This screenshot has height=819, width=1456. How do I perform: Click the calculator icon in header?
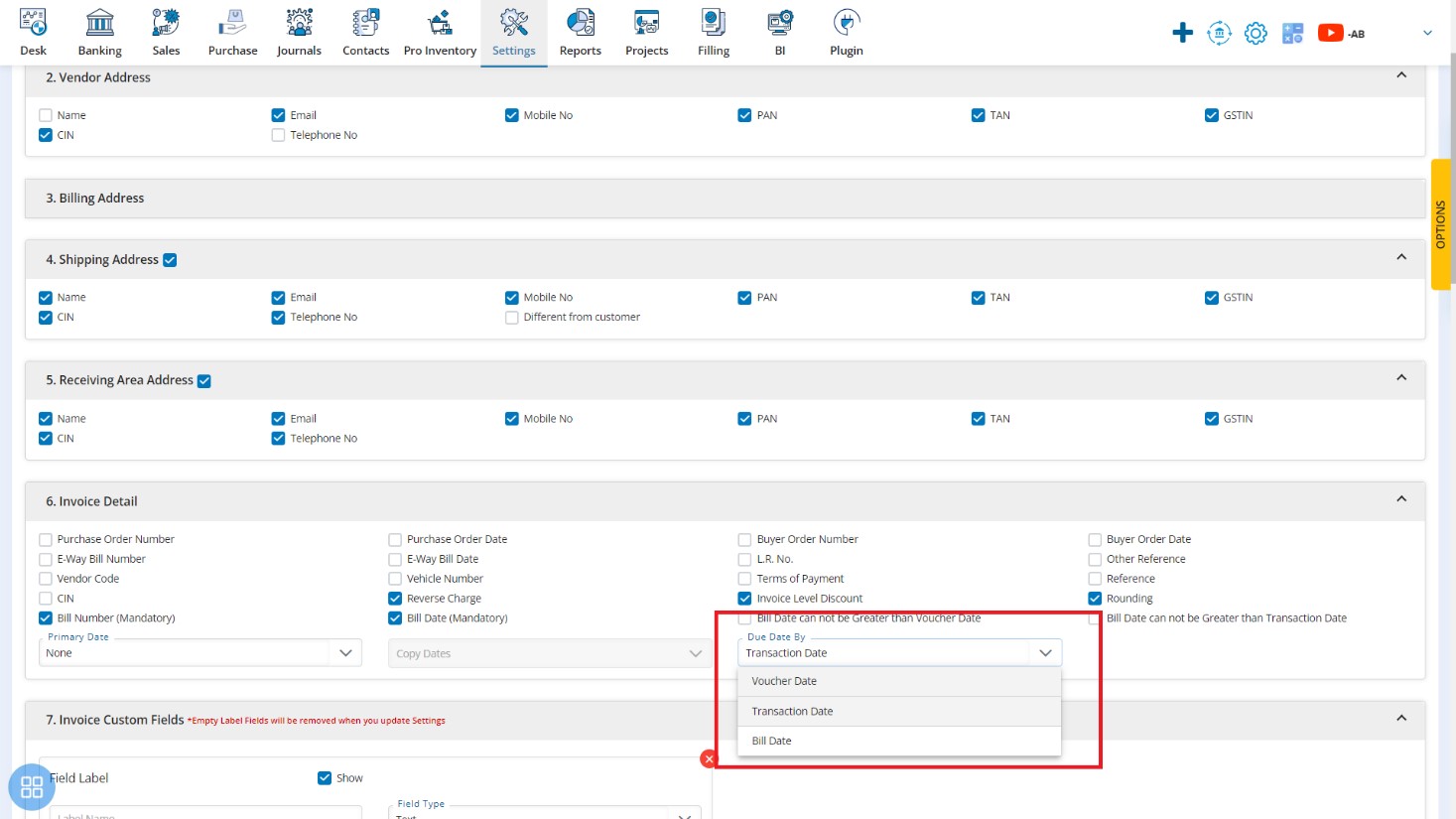point(1292,33)
